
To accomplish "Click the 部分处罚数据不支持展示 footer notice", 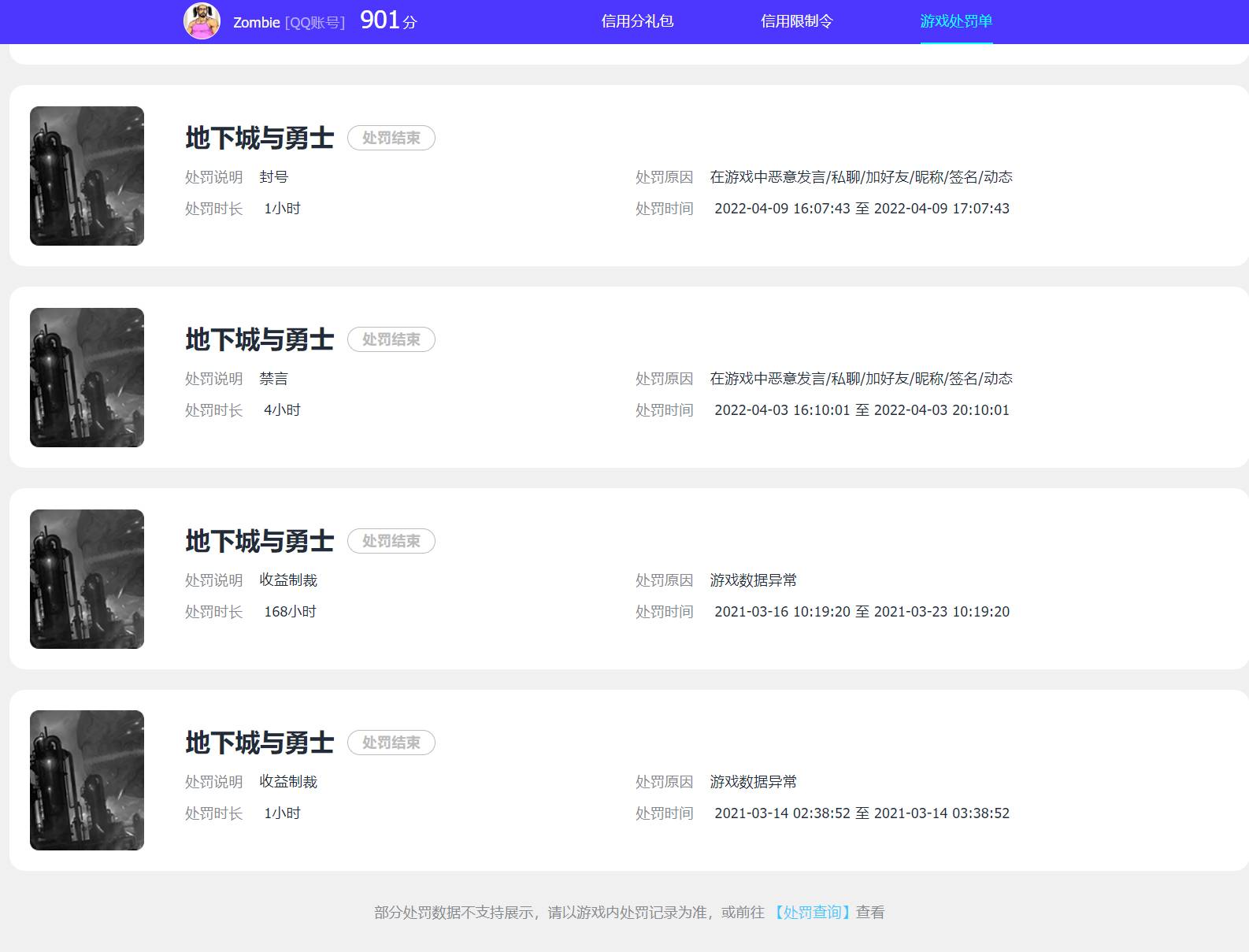I will [x=629, y=912].
